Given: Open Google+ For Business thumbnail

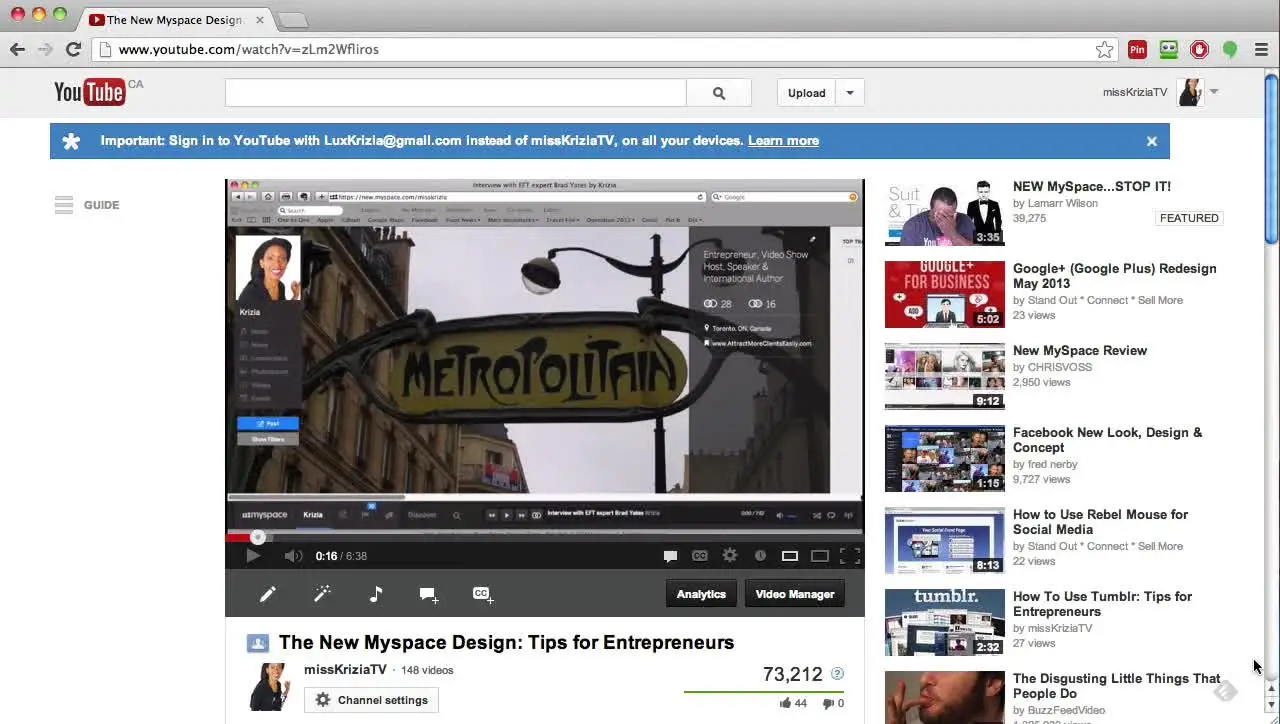Looking at the screenshot, I should [x=944, y=295].
